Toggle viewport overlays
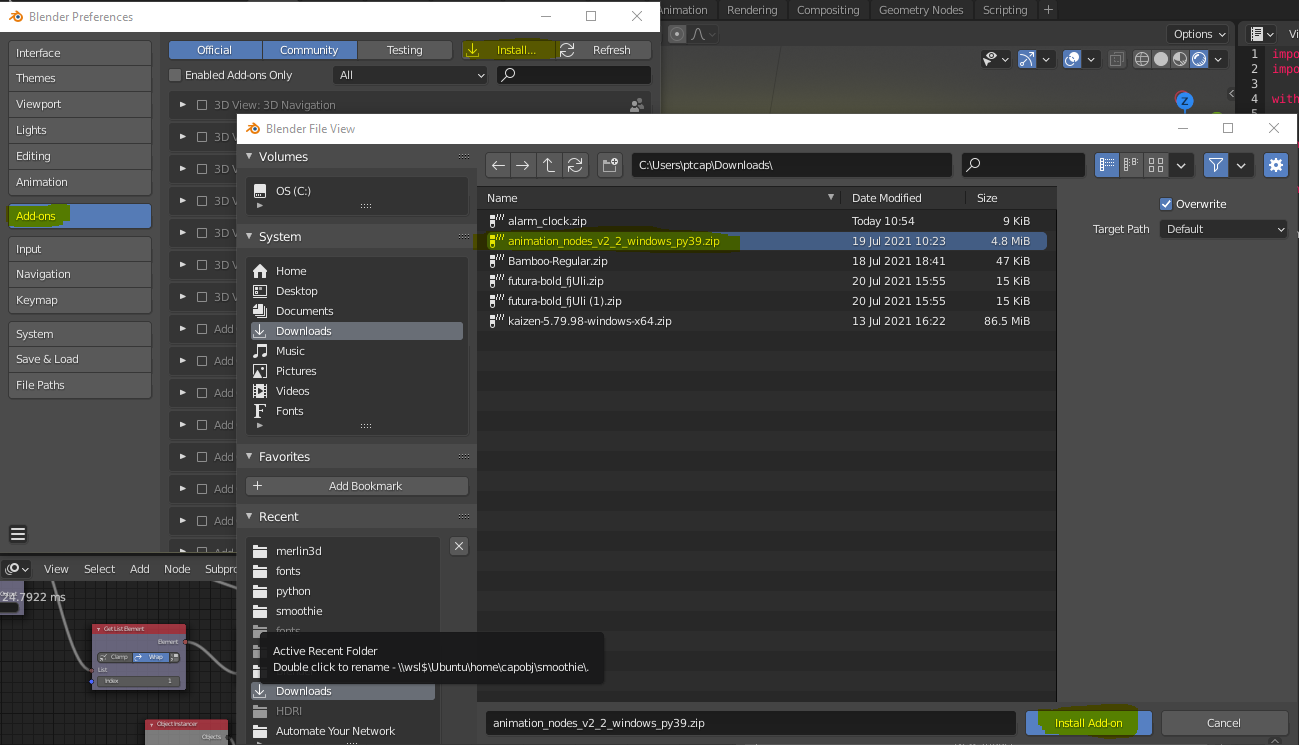The width and height of the screenshot is (1299, 745). click(1072, 59)
